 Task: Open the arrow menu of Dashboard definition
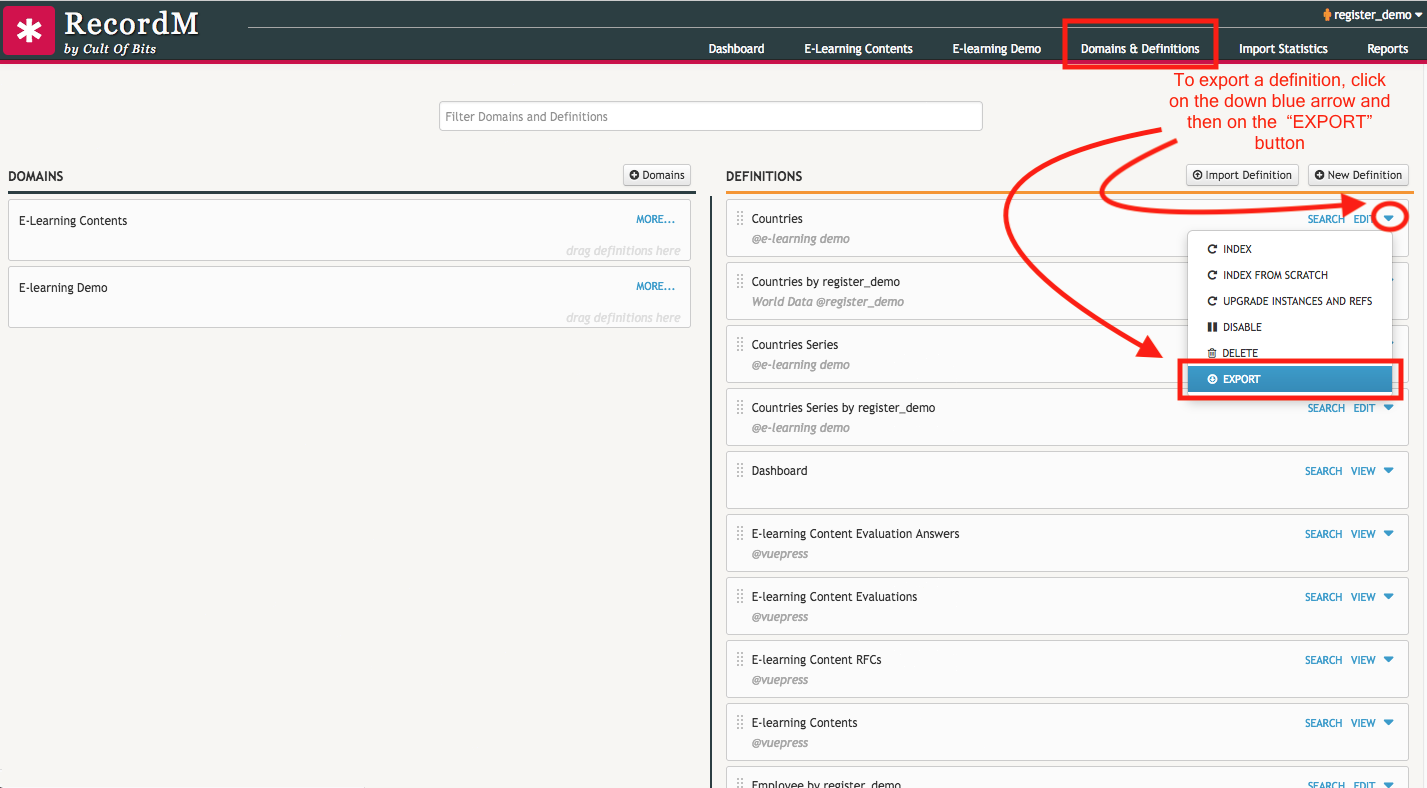[x=1389, y=470]
